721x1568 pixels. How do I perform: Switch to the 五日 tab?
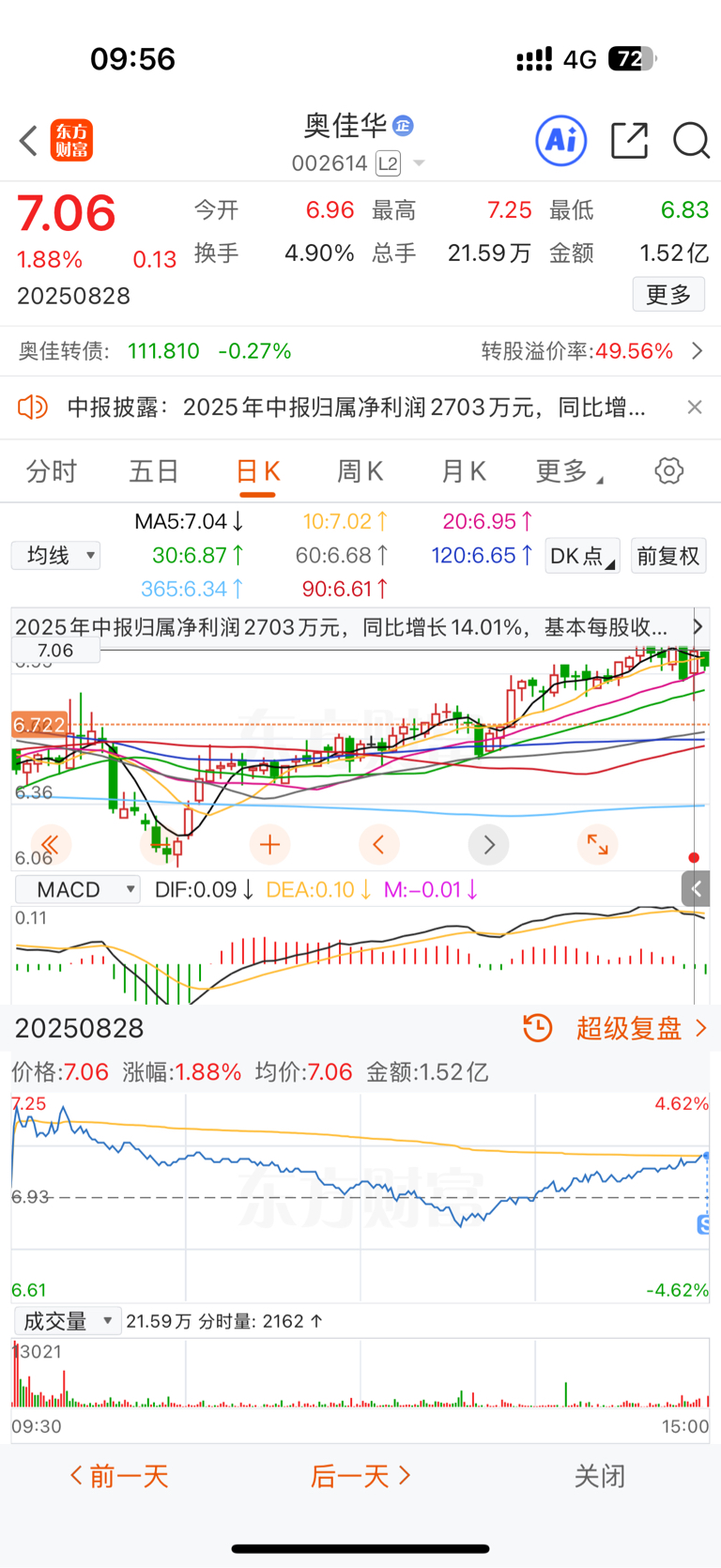(x=154, y=471)
